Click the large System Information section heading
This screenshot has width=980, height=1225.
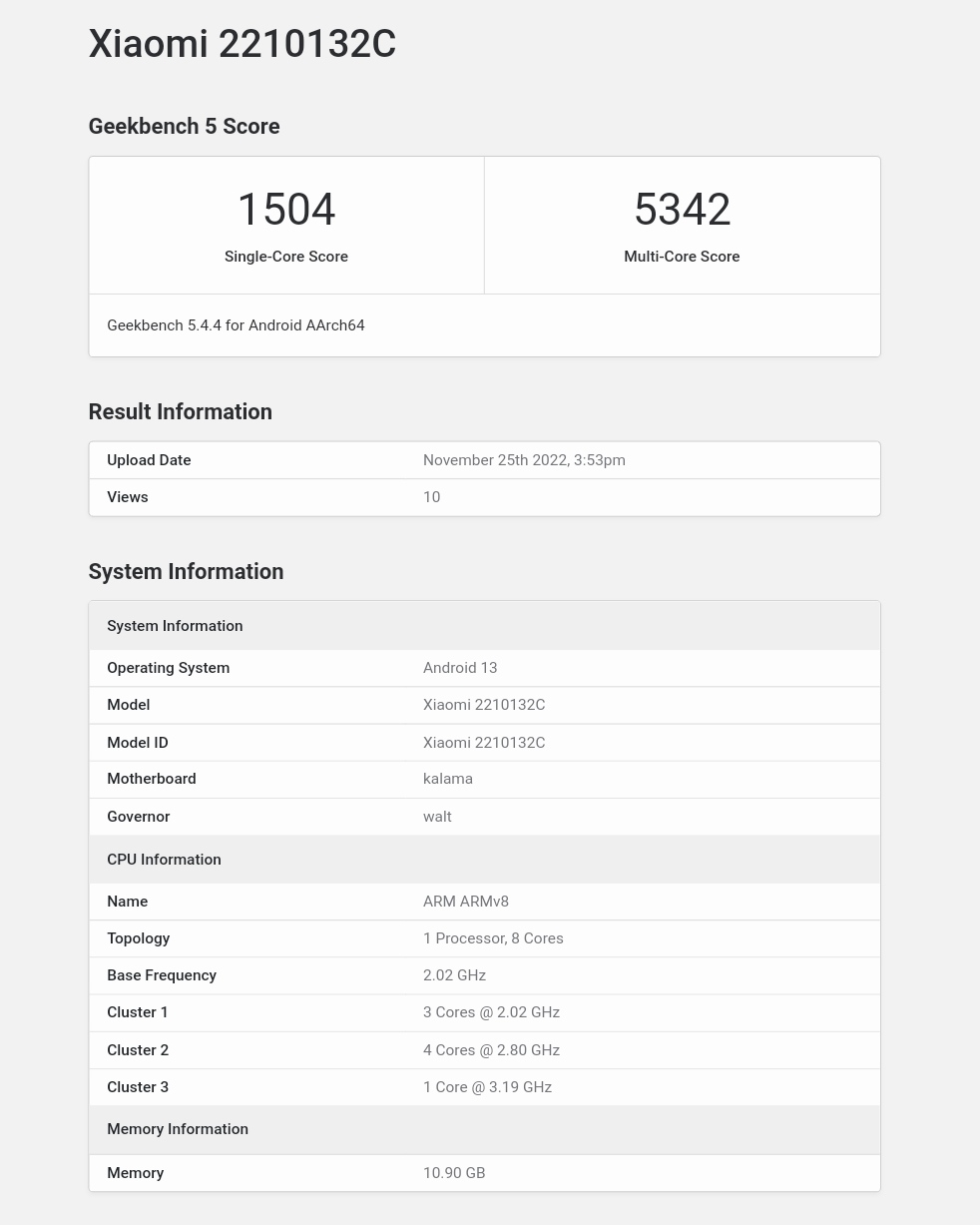coord(186,572)
